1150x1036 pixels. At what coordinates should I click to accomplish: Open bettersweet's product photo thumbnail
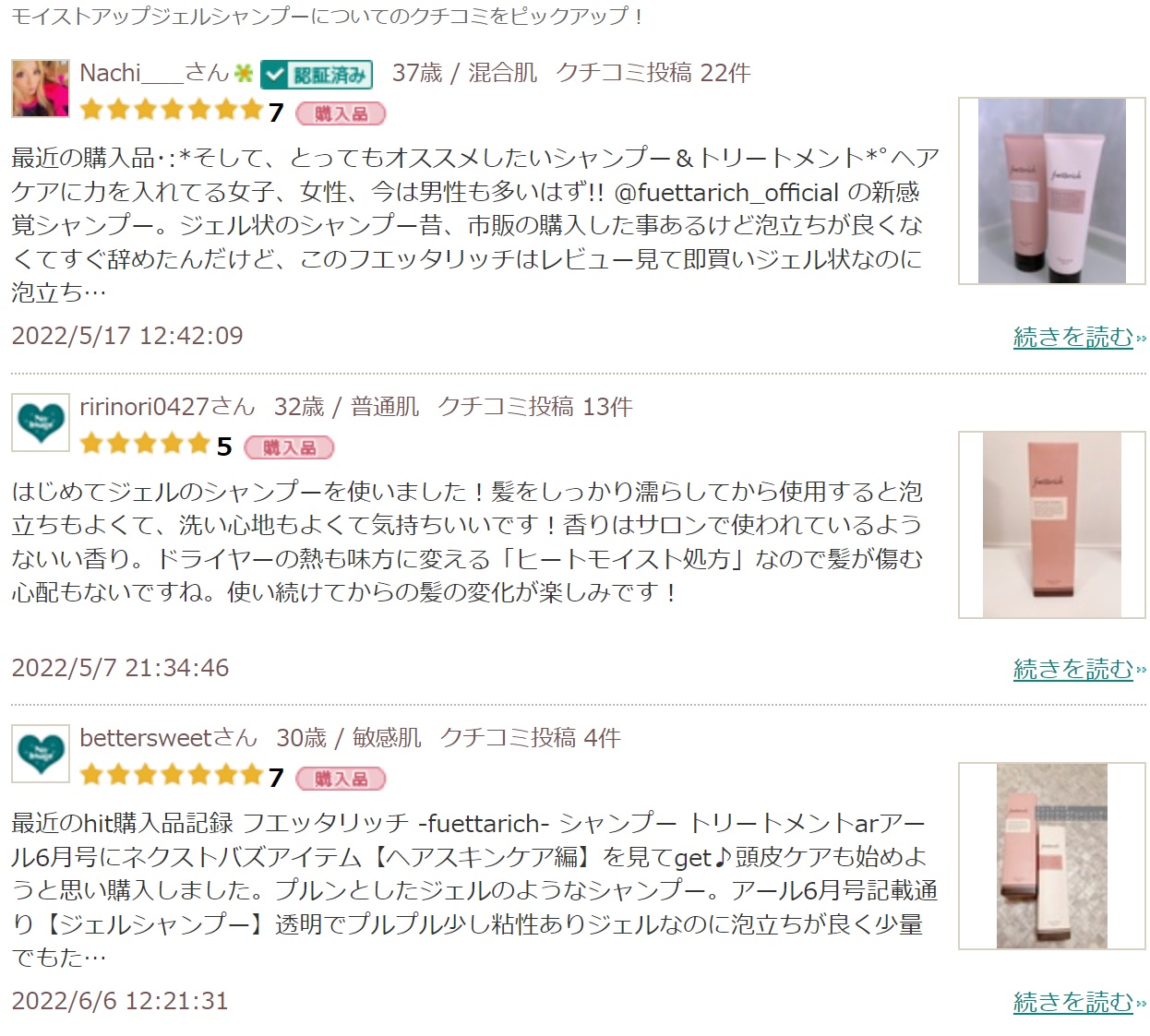[x=1052, y=856]
